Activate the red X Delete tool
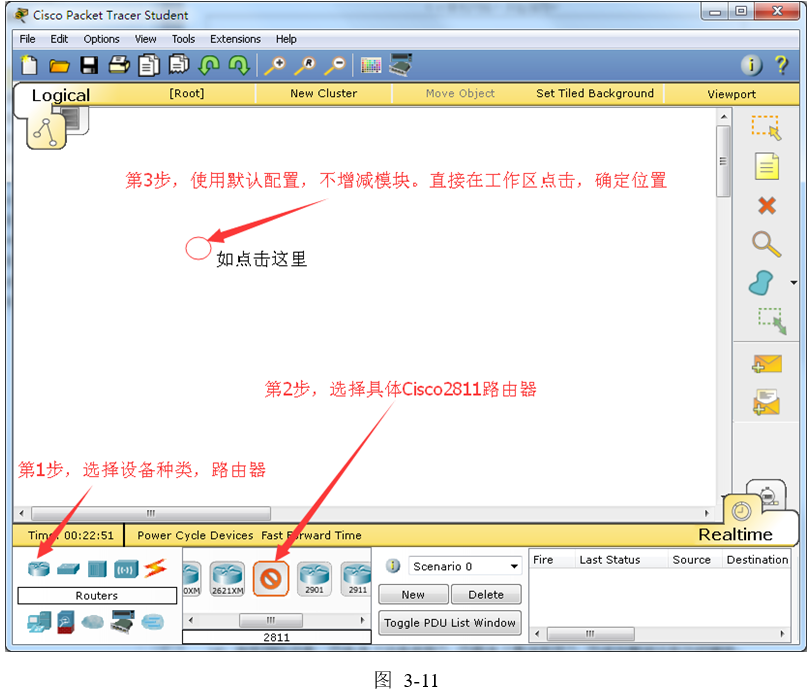This screenshot has width=812, height=691. (x=766, y=205)
